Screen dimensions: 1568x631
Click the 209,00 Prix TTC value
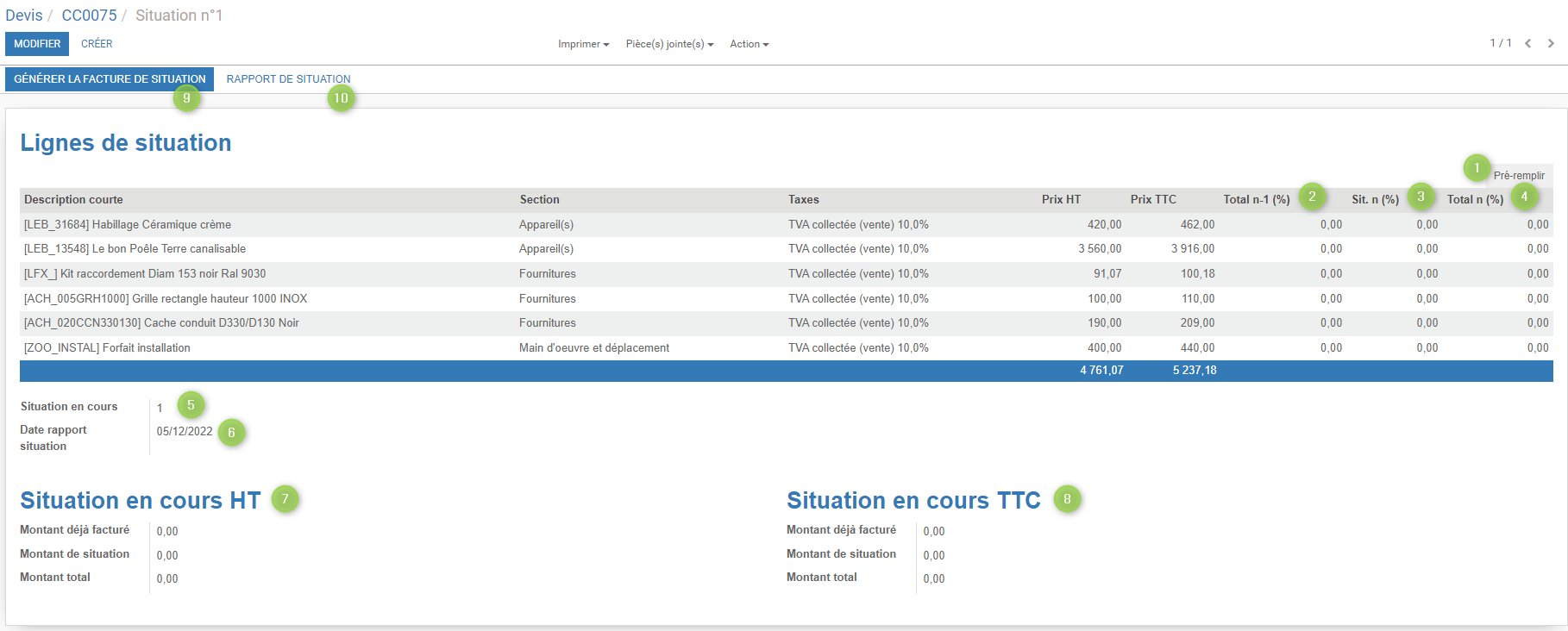[x=1197, y=323]
